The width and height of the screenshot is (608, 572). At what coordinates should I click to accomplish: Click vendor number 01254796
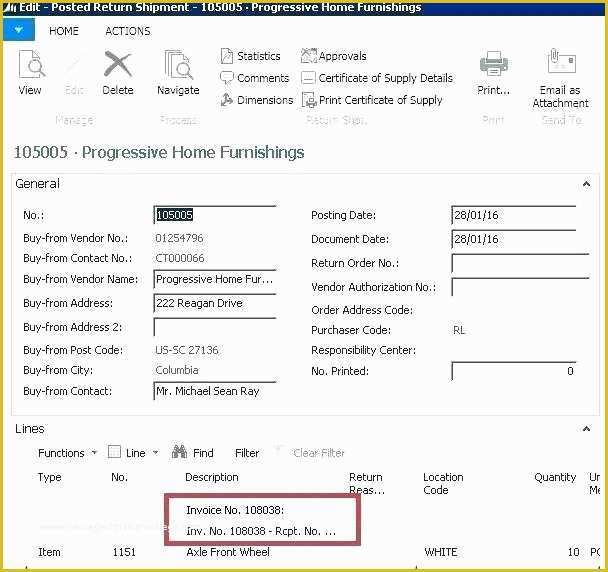click(179, 238)
